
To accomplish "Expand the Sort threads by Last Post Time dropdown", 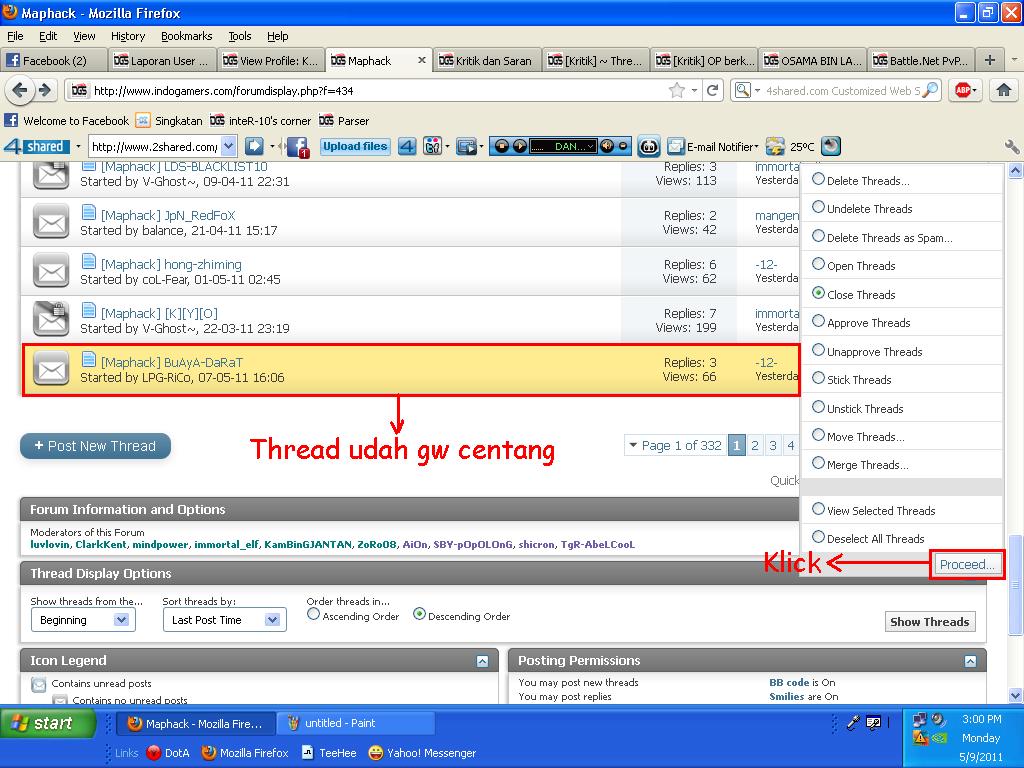I will (224, 620).
